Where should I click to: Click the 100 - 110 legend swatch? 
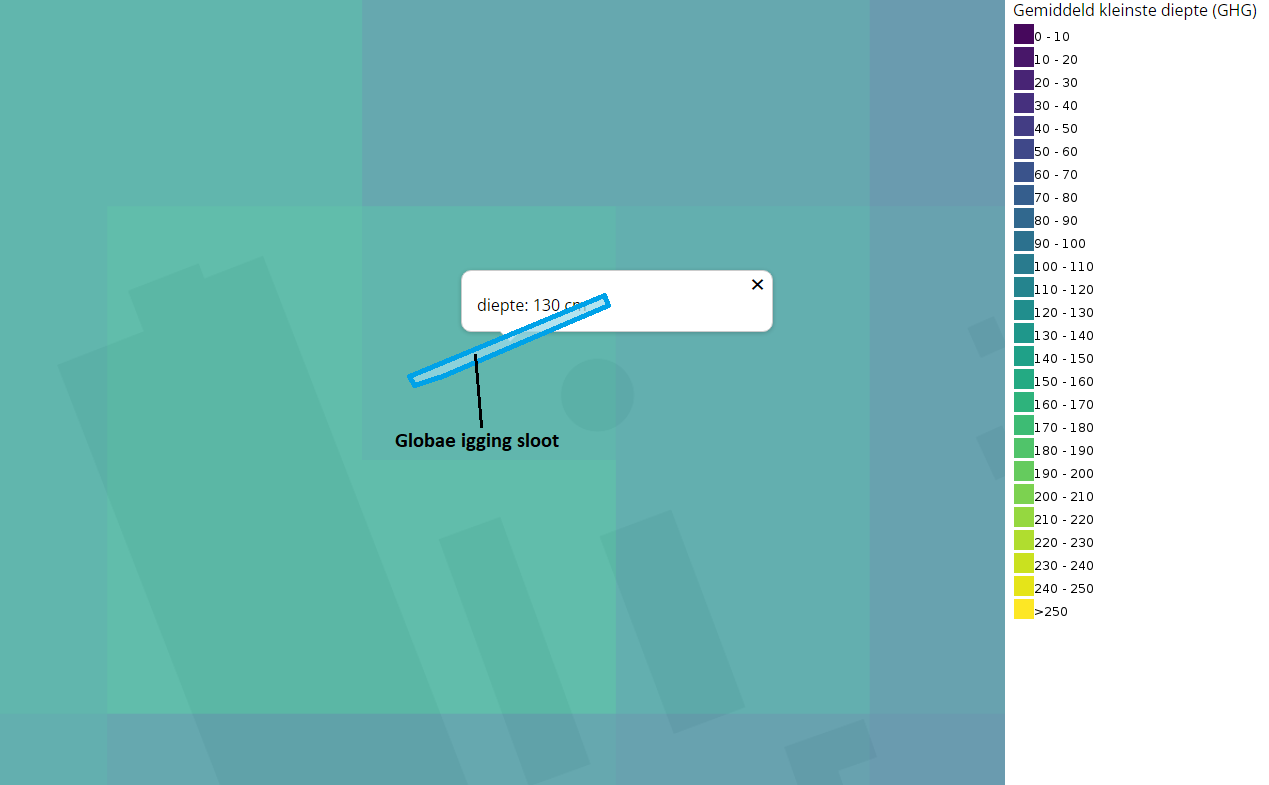[1024, 264]
